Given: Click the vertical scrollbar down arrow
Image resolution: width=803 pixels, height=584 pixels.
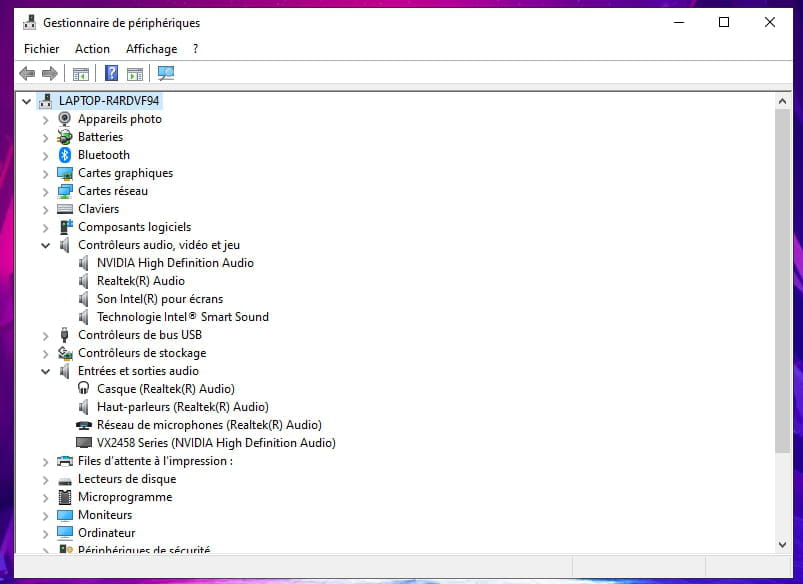Looking at the screenshot, I should [x=782, y=545].
